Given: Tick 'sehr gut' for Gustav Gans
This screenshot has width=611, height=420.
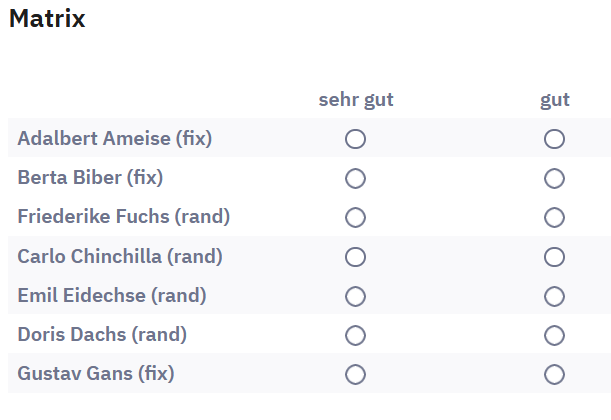Looking at the screenshot, I should 355,375.
